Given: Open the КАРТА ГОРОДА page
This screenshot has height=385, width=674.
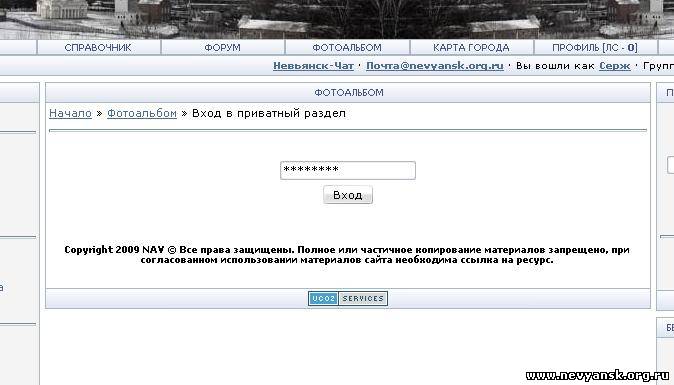Looking at the screenshot, I should [471, 47].
